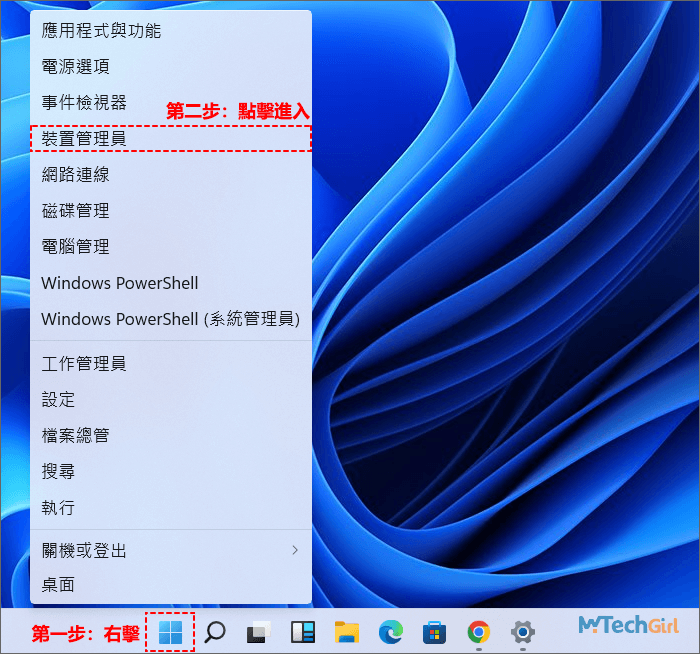Launch Microsoft Edge from the taskbar
This screenshot has height=654, width=700.
pos(391,631)
